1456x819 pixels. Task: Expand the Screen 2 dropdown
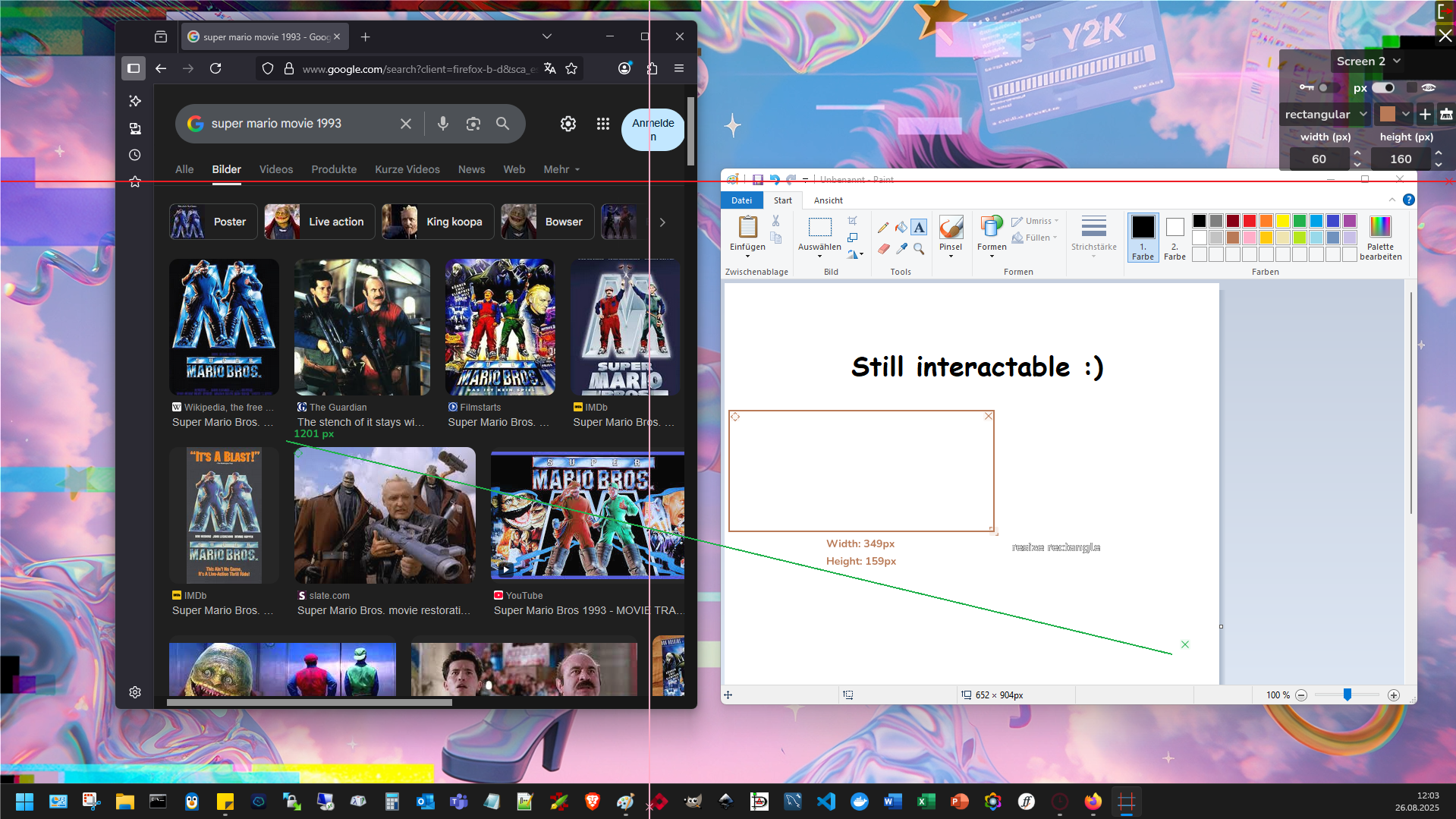tap(1368, 61)
